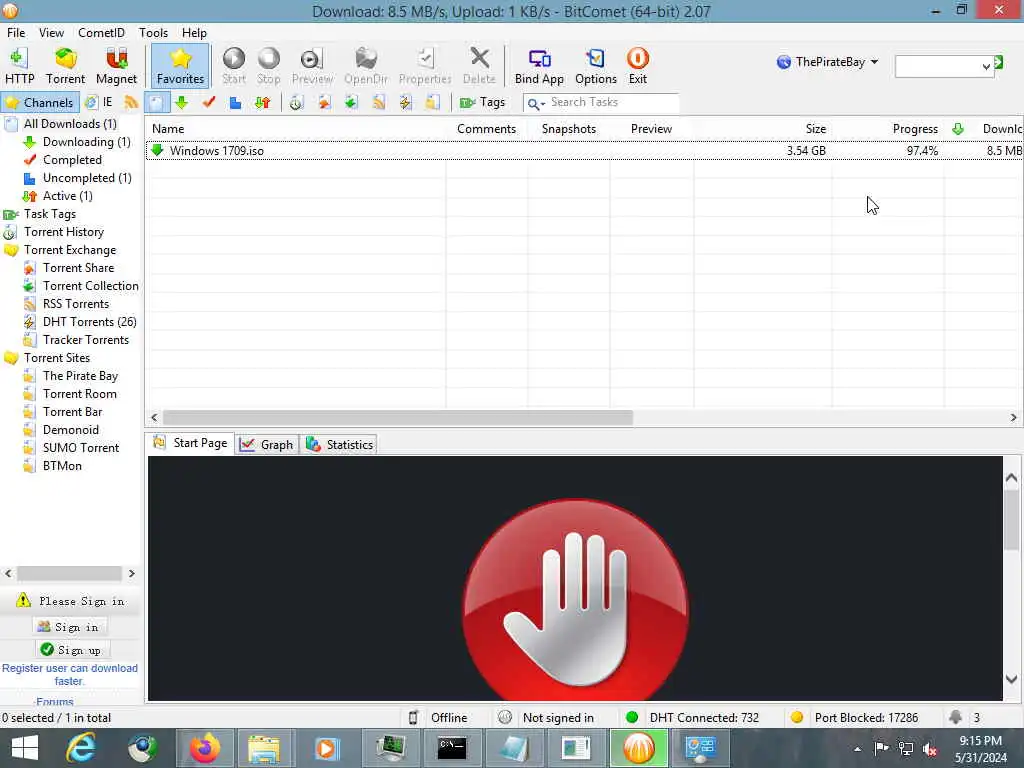Click the Sign in button
The image size is (1024, 768).
coord(69,627)
